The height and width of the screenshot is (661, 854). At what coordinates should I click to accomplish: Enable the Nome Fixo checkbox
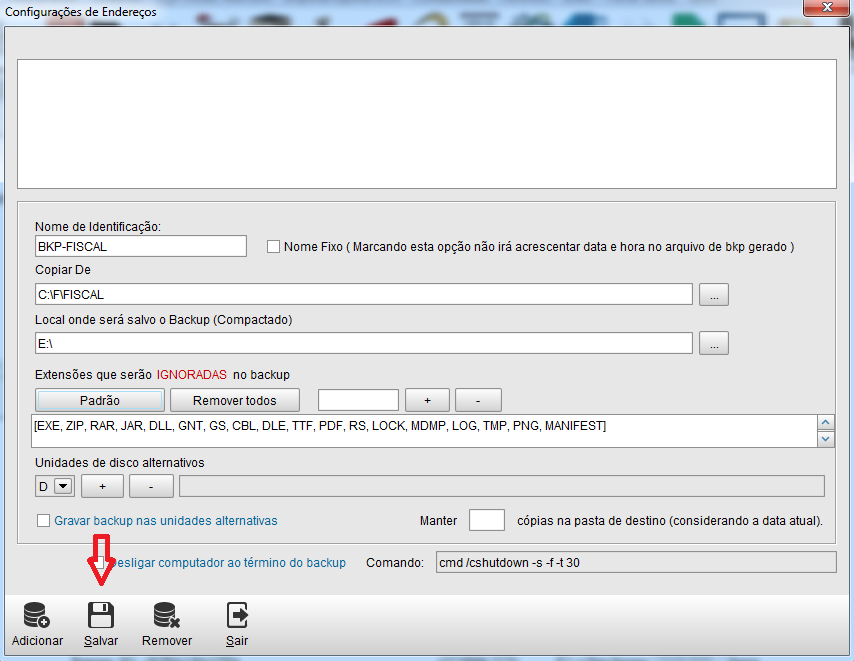point(274,246)
